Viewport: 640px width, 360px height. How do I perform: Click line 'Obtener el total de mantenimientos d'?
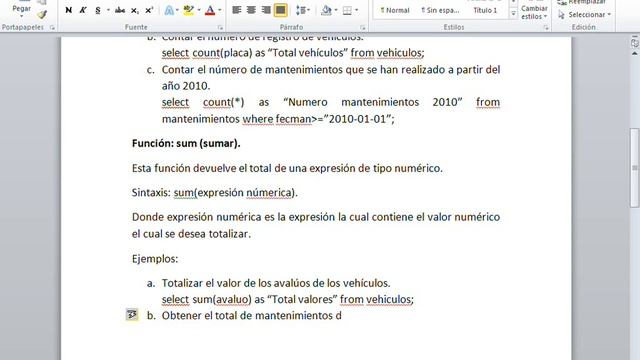(x=251, y=316)
